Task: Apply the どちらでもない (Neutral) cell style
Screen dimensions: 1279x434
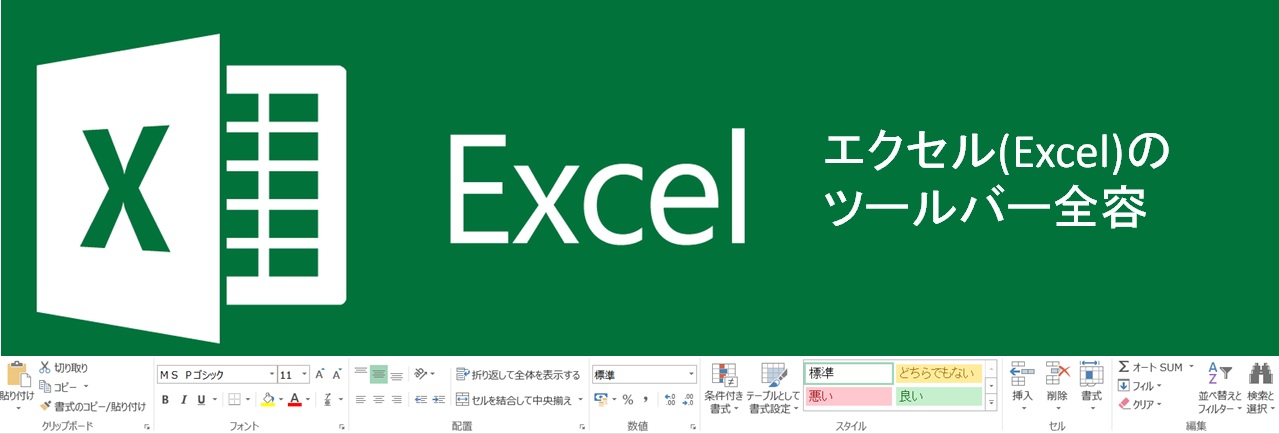Action: coord(939,373)
